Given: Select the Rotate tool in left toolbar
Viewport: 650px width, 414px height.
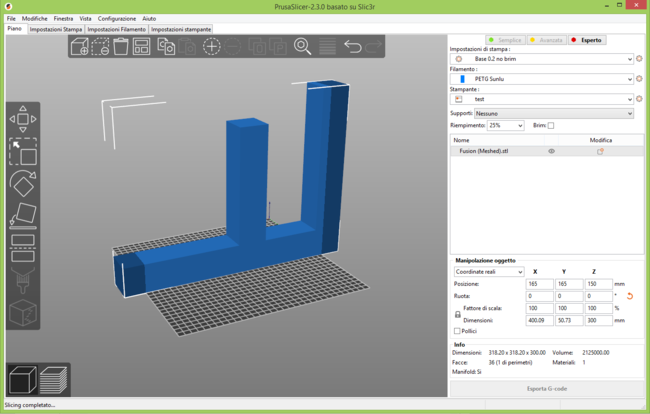Looking at the screenshot, I should tap(23, 183).
